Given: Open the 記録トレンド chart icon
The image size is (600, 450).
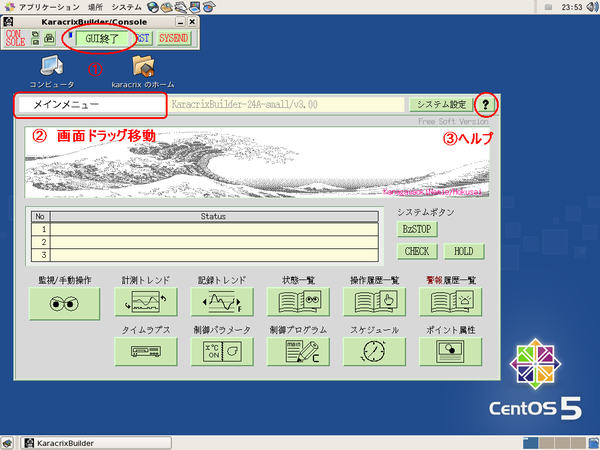Looking at the screenshot, I should (x=222, y=302).
